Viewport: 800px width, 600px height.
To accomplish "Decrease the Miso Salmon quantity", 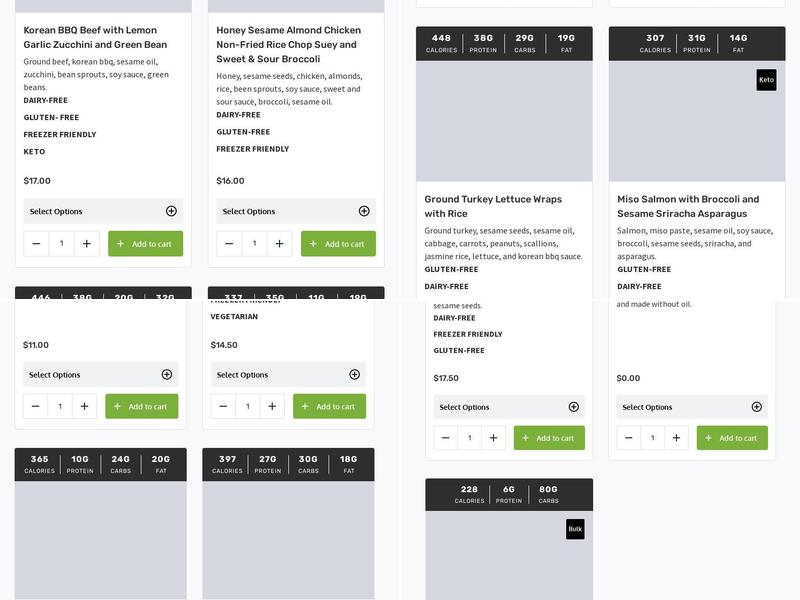I will coord(628,437).
